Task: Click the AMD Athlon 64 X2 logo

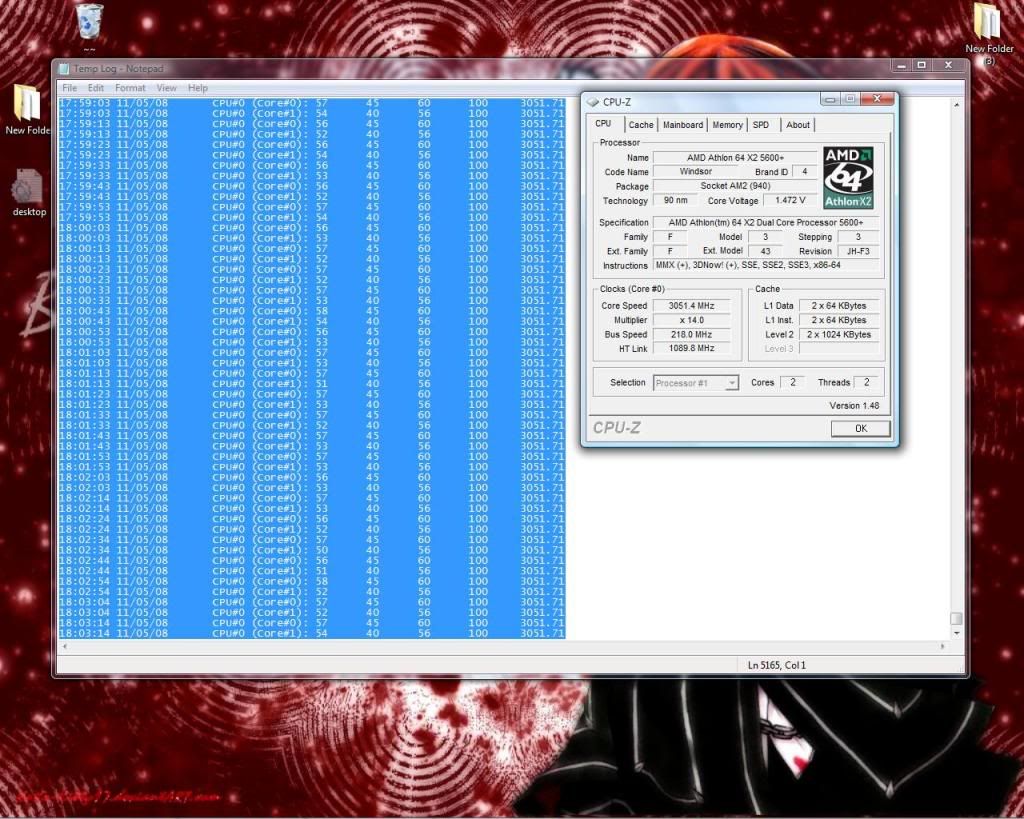Action: click(848, 178)
